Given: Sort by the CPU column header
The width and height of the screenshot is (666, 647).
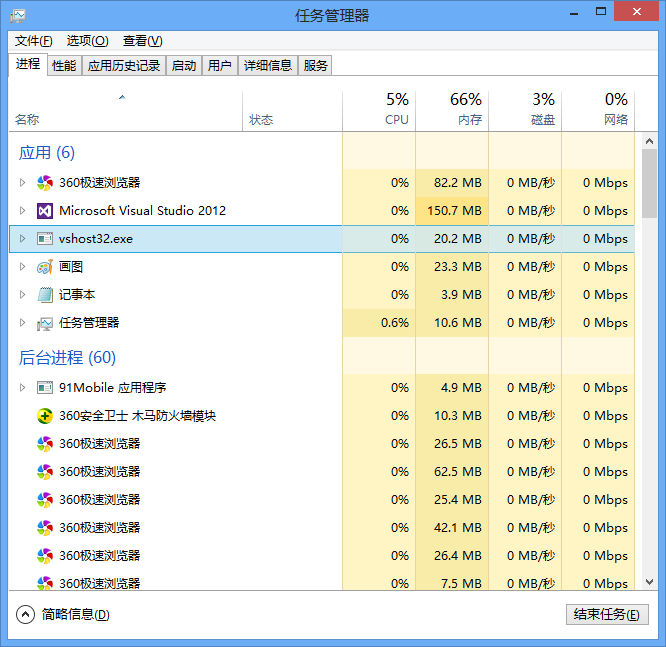Looking at the screenshot, I should [379, 111].
